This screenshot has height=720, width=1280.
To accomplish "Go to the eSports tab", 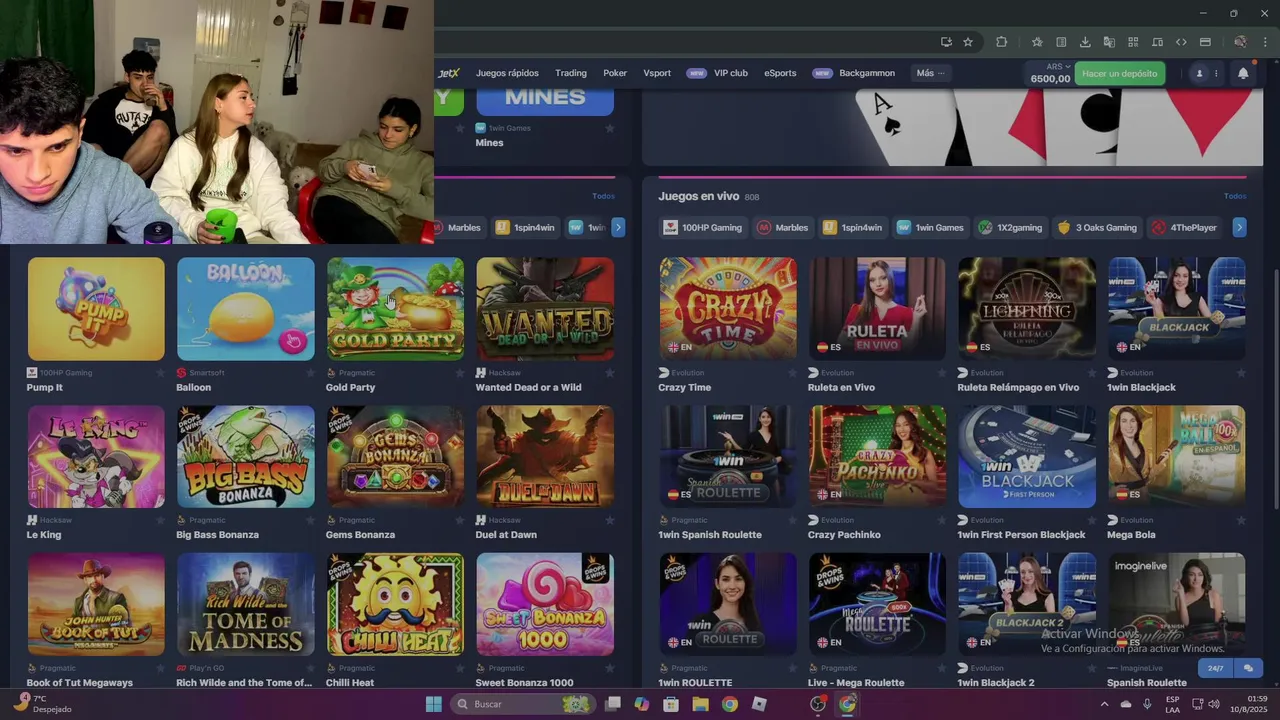I will 780,73.
